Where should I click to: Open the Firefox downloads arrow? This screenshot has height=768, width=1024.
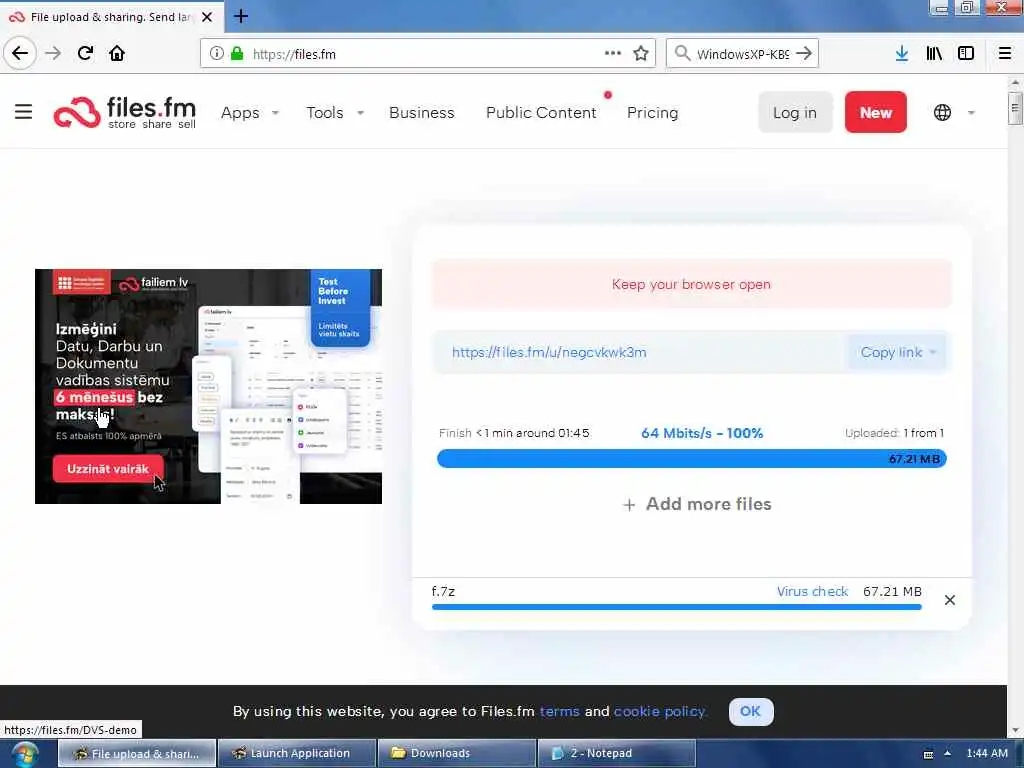(x=901, y=54)
